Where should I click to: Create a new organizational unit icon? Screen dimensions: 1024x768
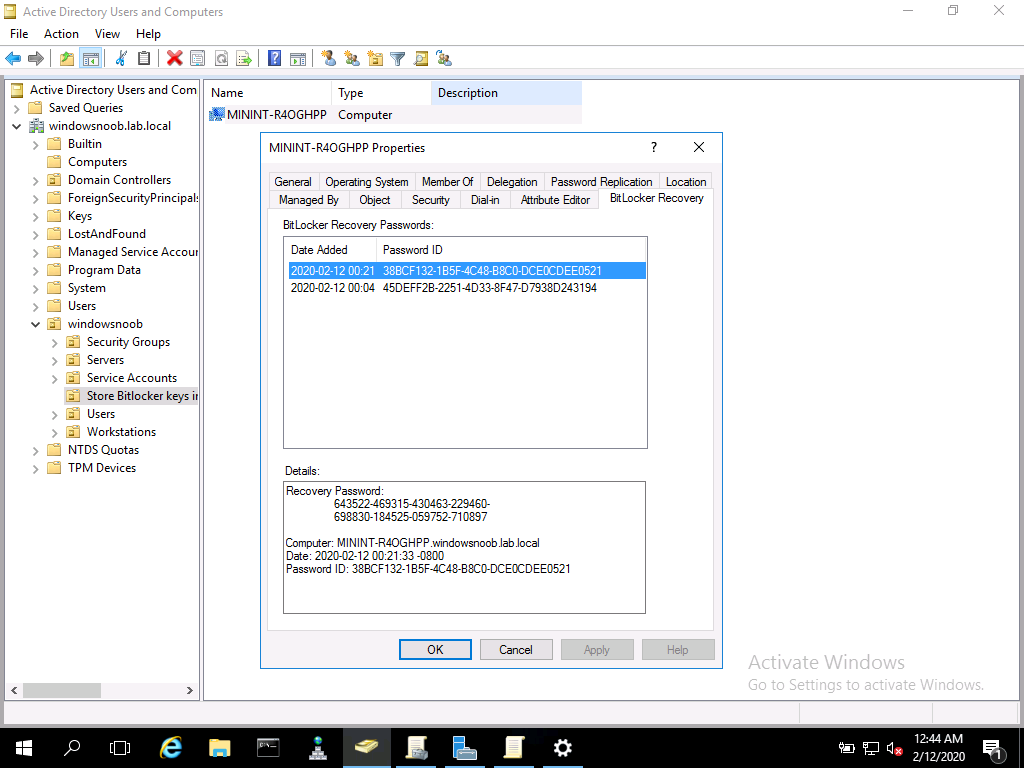click(375, 58)
